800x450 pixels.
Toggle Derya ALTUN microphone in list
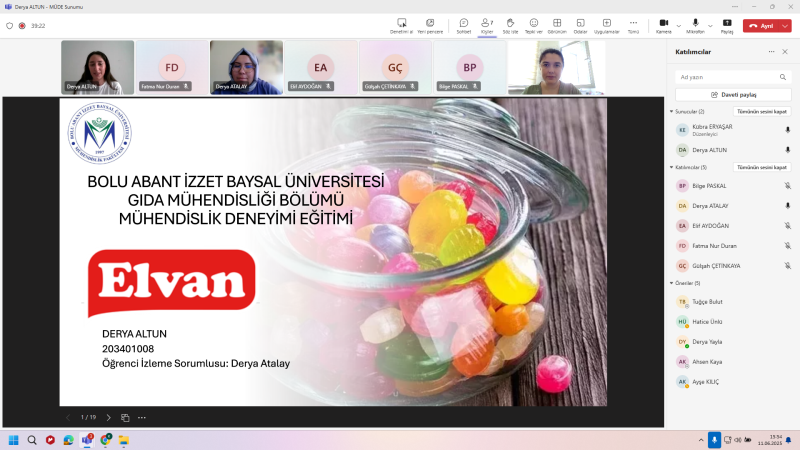(x=787, y=150)
